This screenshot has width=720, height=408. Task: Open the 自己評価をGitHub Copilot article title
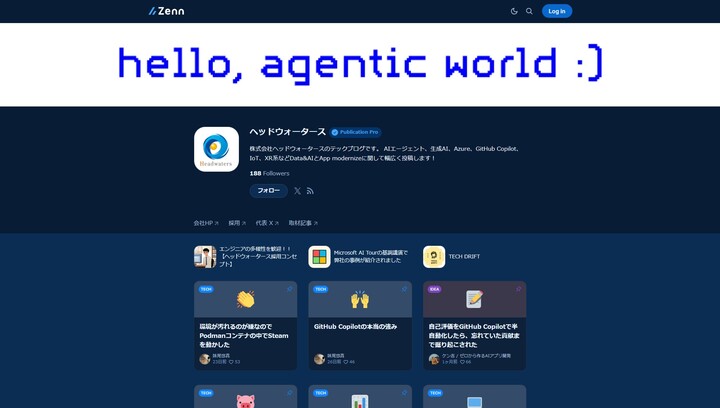tap(474, 335)
